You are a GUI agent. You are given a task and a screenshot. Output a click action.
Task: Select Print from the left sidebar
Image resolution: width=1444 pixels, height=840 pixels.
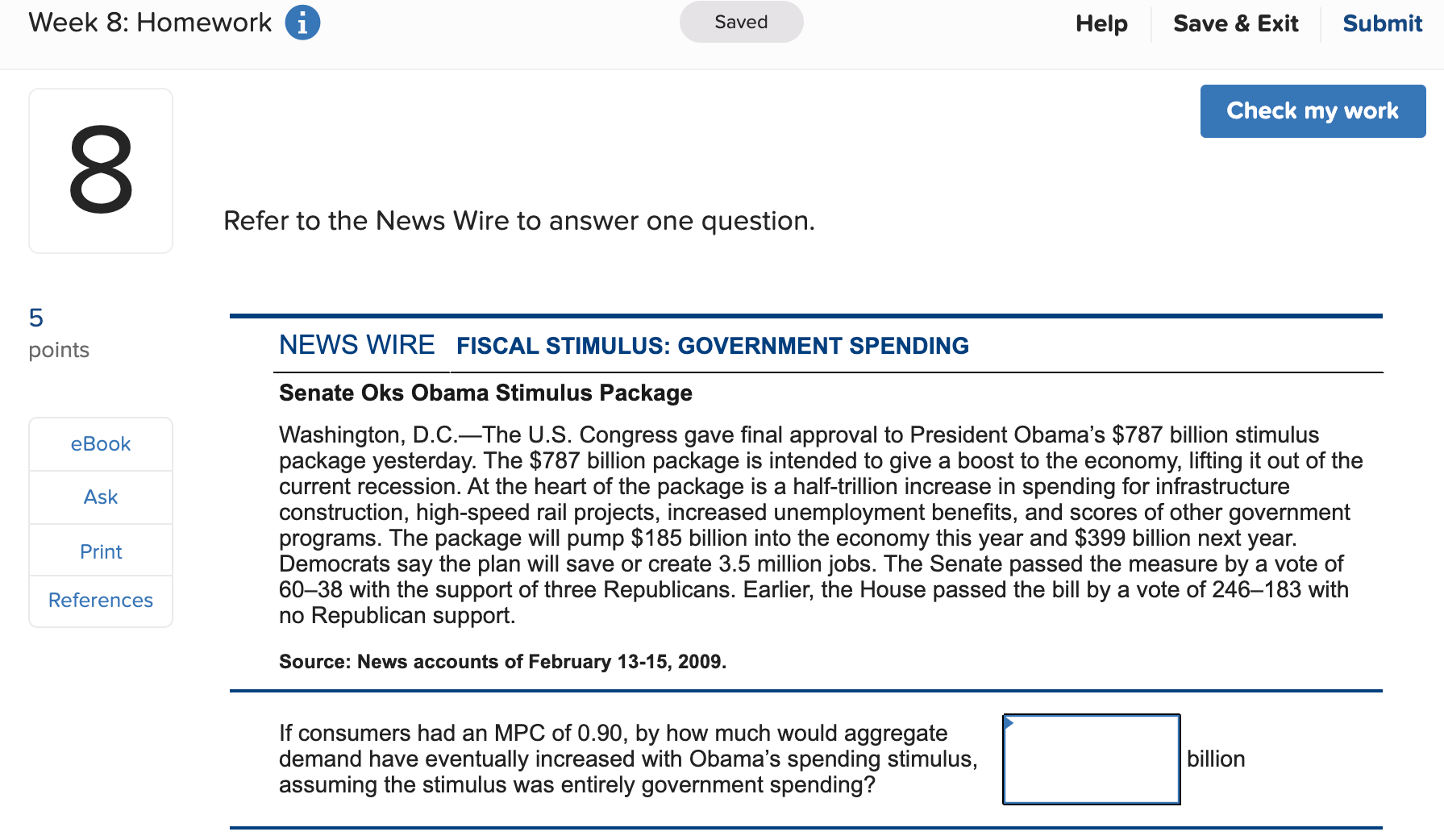pyautogui.click(x=100, y=551)
